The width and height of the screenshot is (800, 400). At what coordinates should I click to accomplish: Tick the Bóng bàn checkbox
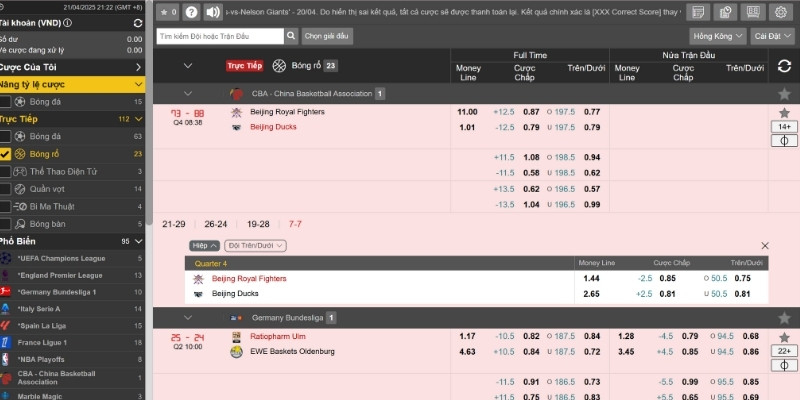[5, 223]
